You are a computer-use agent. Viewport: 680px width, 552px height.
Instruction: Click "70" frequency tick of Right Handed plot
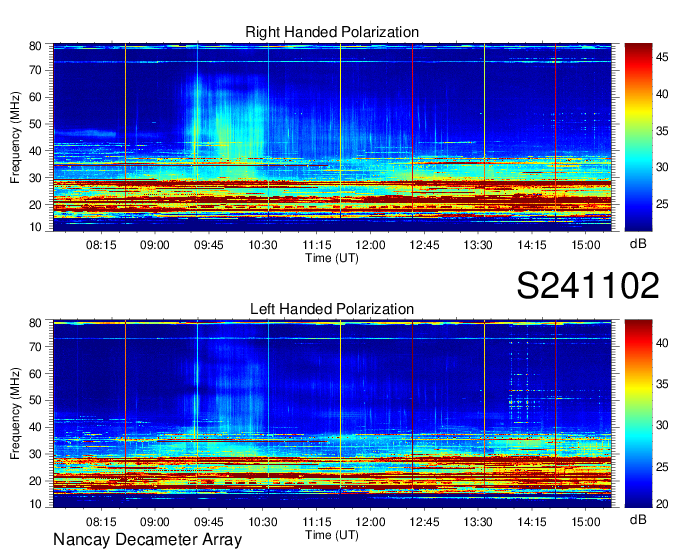click(x=35, y=70)
